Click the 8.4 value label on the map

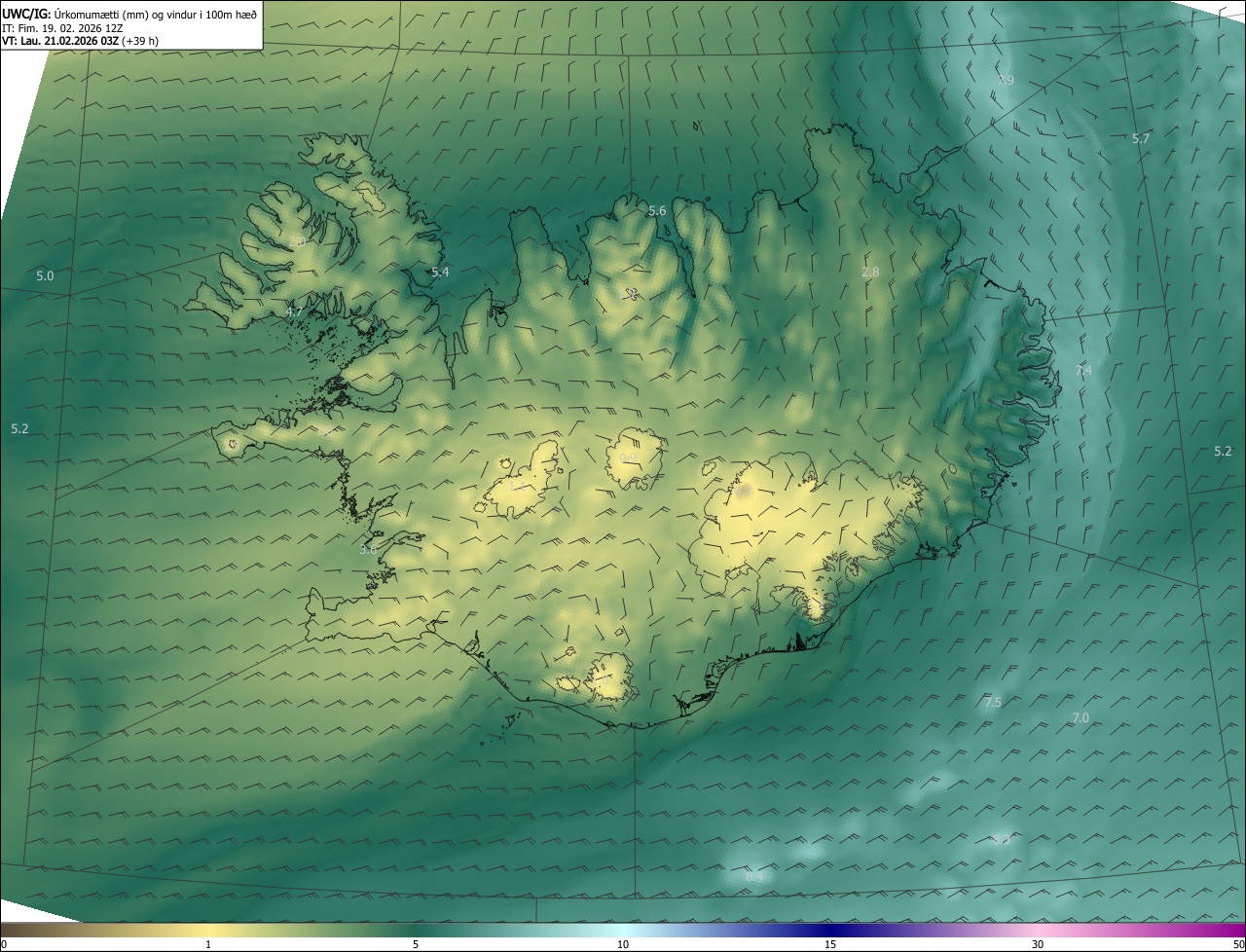754,878
